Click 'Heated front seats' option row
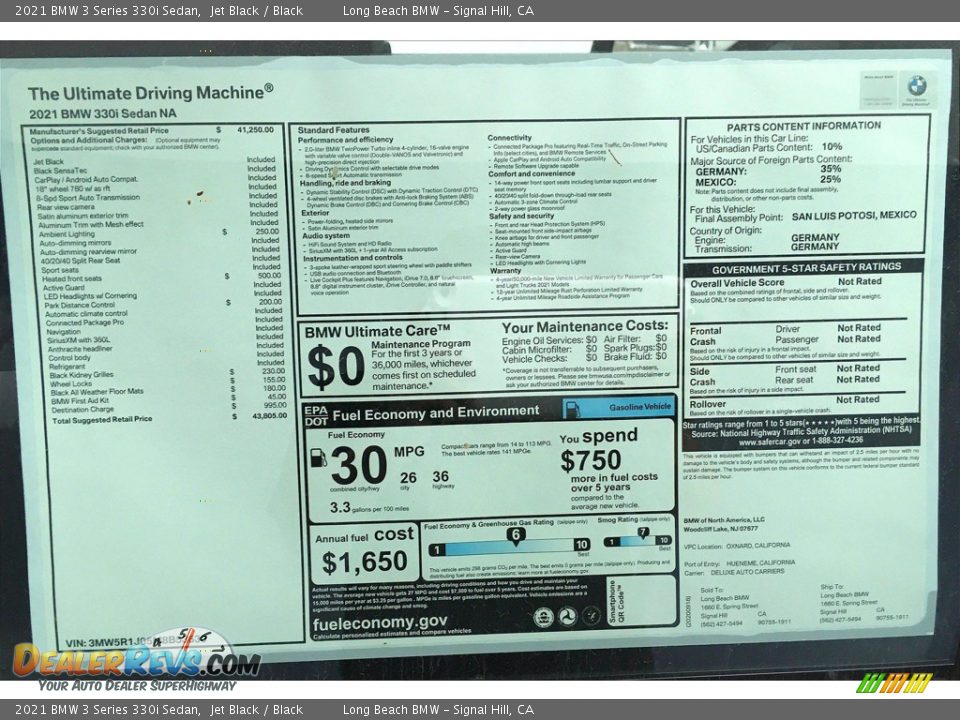 pos(161,277)
